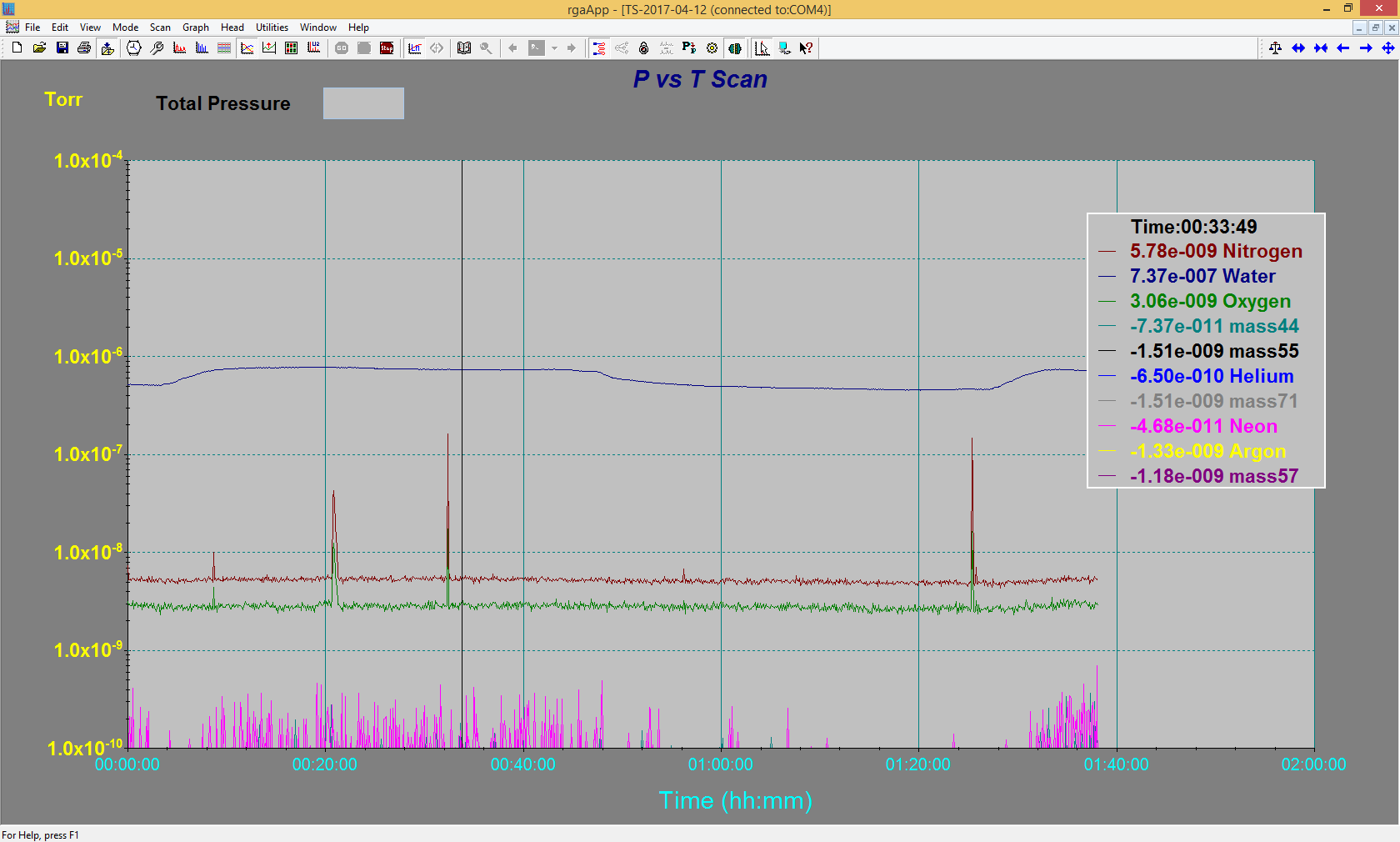Click the Oxygen legend entry
1400x842 pixels.
tap(1210, 301)
